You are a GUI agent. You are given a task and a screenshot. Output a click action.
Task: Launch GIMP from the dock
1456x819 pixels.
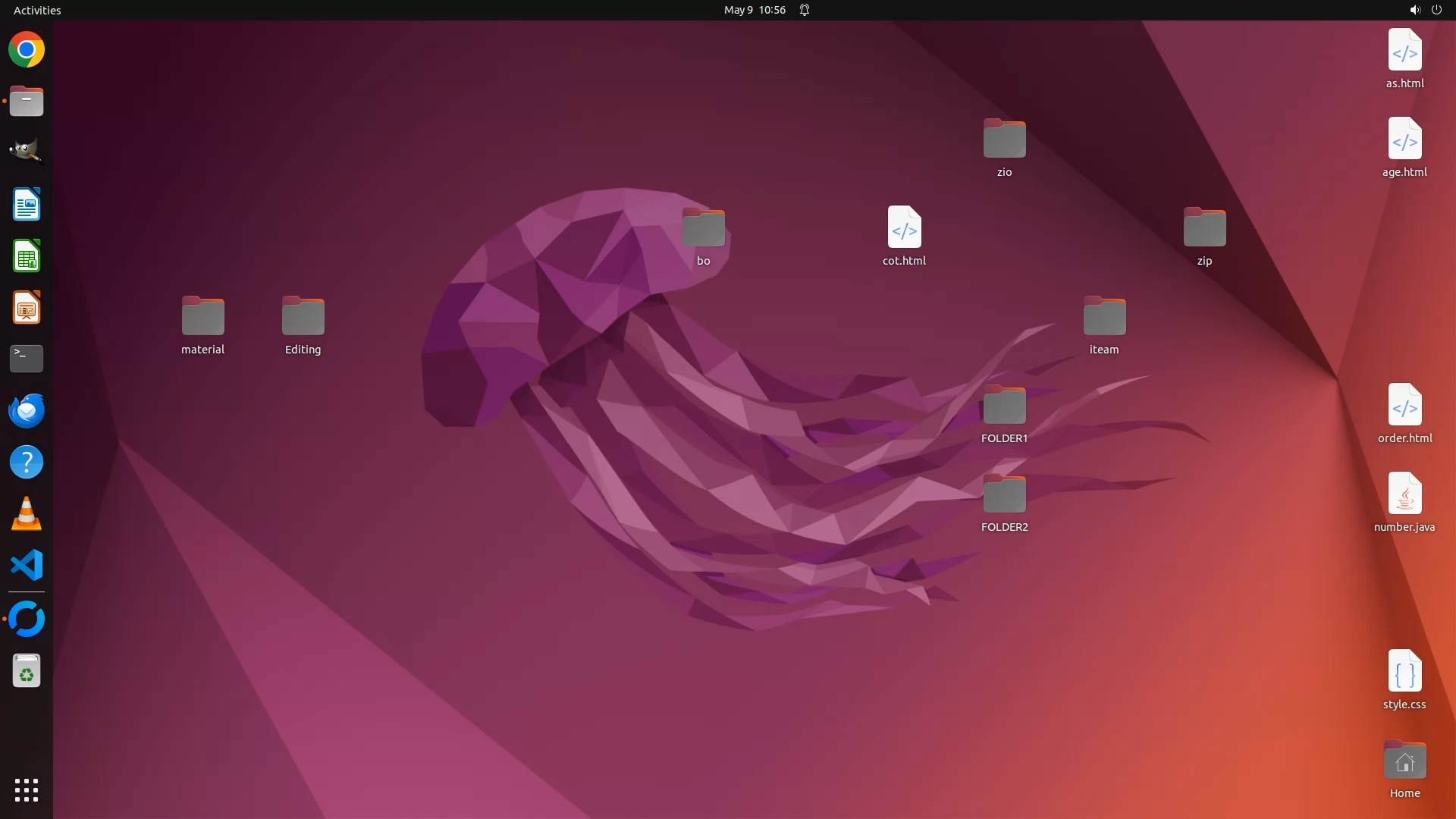click(x=27, y=152)
